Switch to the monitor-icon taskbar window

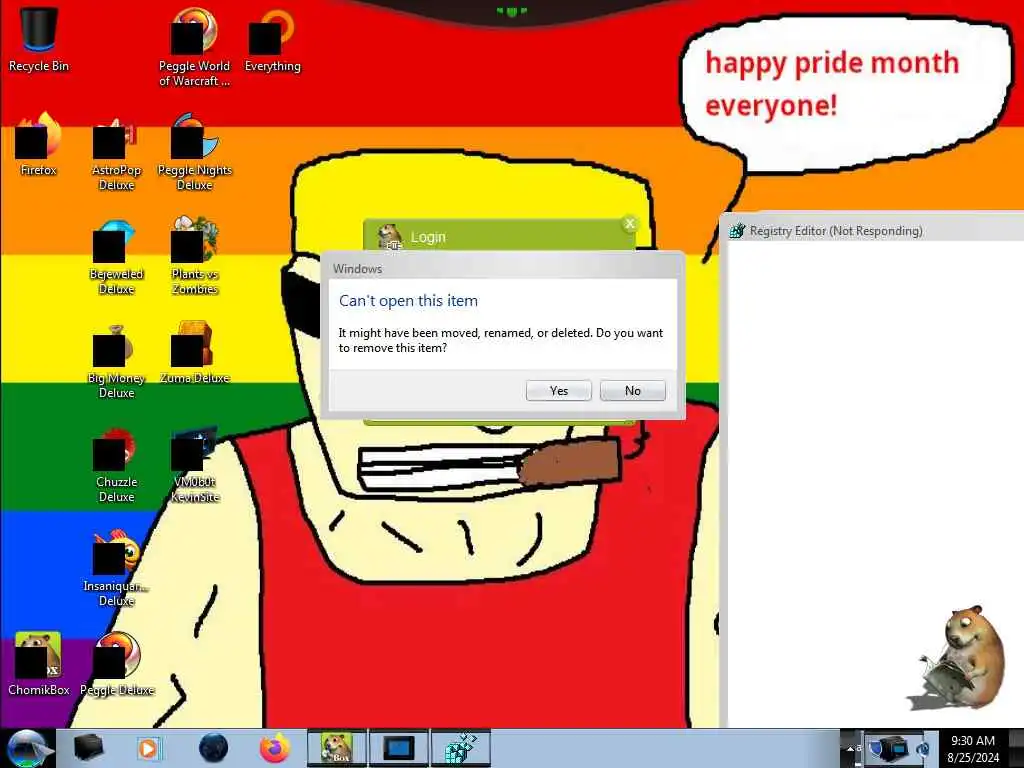(398, 748)
